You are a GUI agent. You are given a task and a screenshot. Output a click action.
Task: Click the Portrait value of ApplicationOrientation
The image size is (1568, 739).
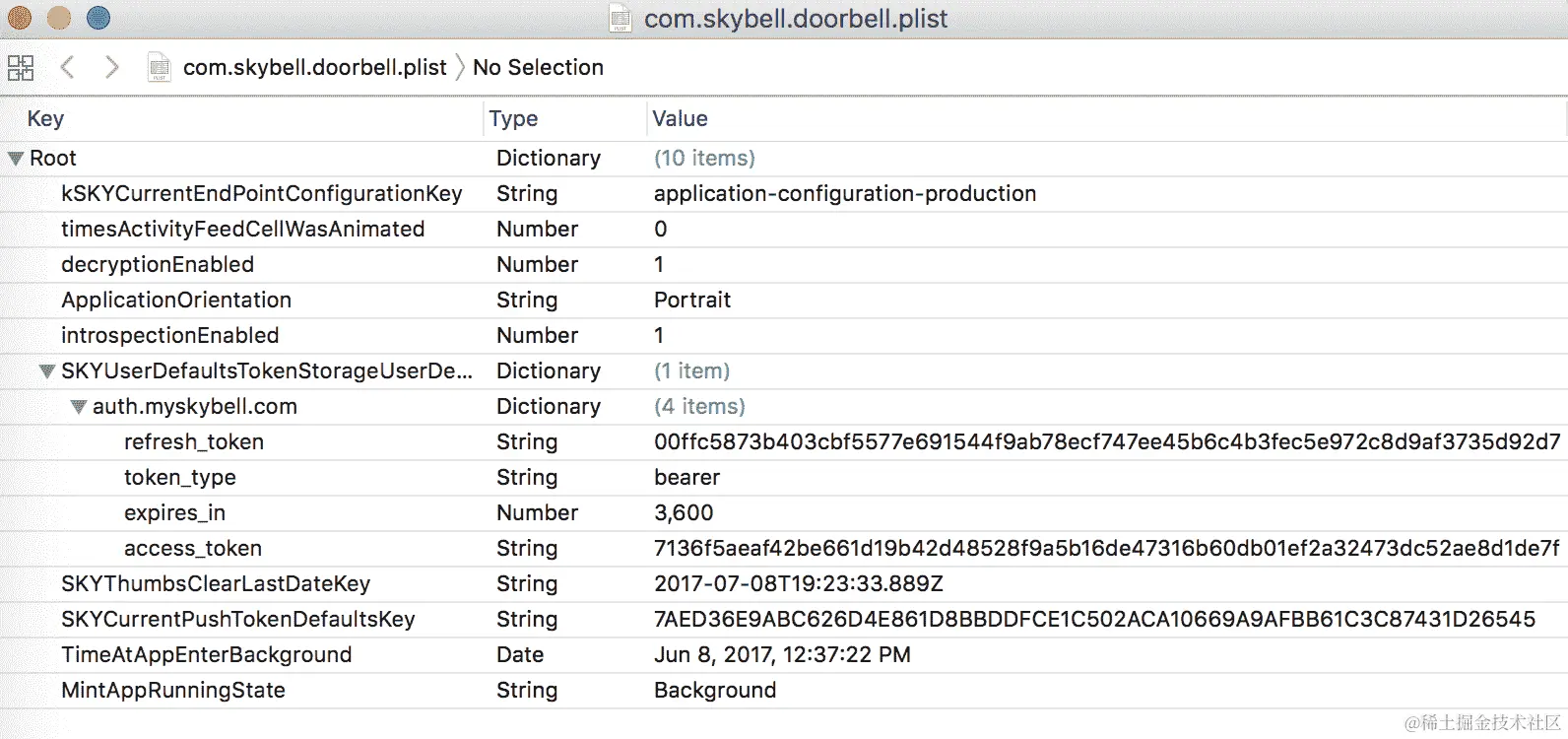692,301
